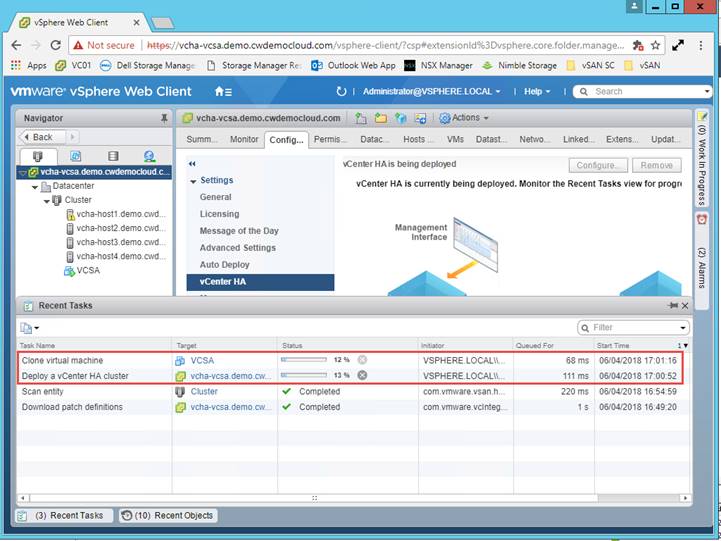The image size is (721, 541).
Task: Open the Cluster target link in tasks
Action: [x=204, y=391]
